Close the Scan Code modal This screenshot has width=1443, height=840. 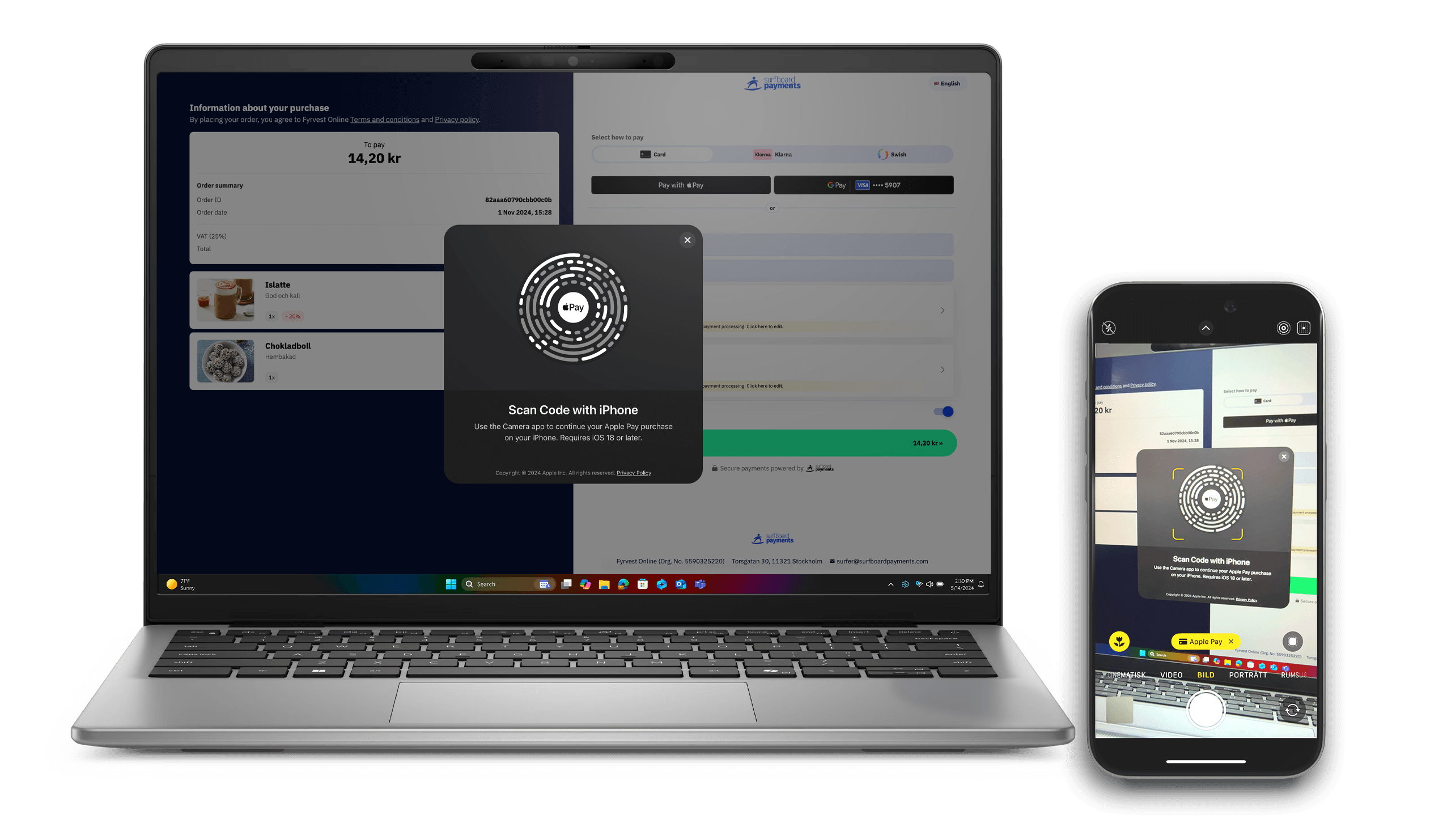(687, 239)
